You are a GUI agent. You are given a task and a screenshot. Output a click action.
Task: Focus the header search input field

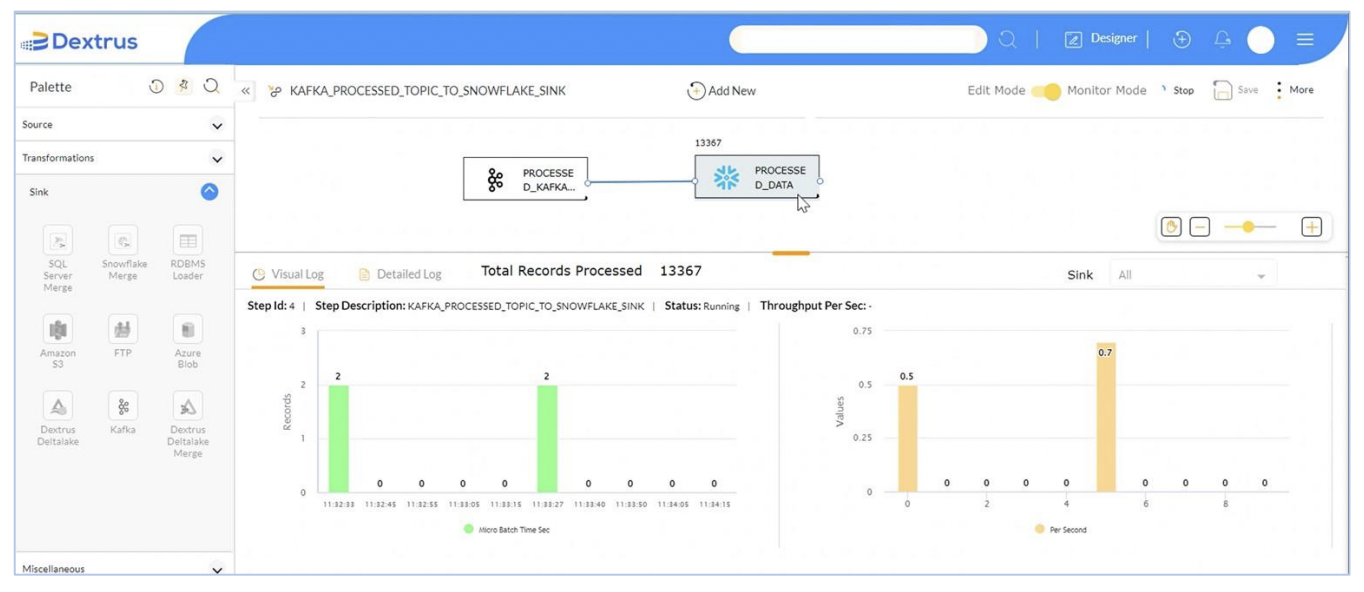[x=858, y=39]
